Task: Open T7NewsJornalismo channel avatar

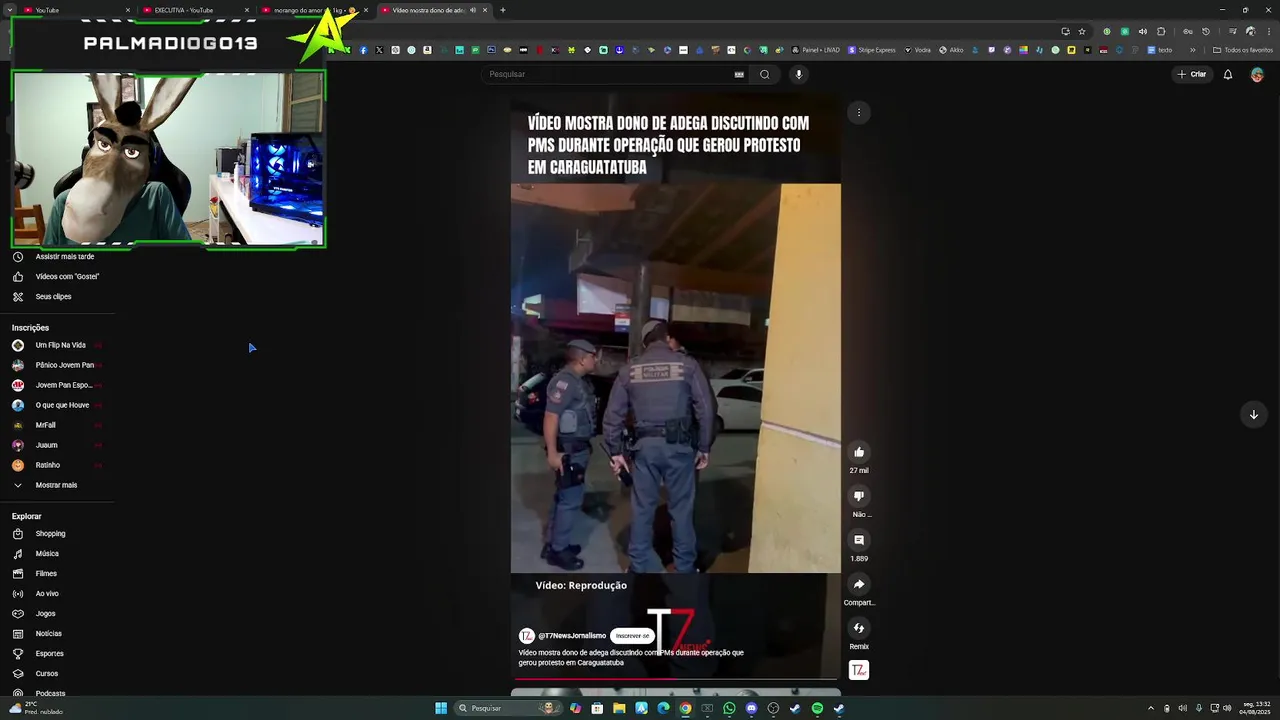Action: click(x=526, y=636)
